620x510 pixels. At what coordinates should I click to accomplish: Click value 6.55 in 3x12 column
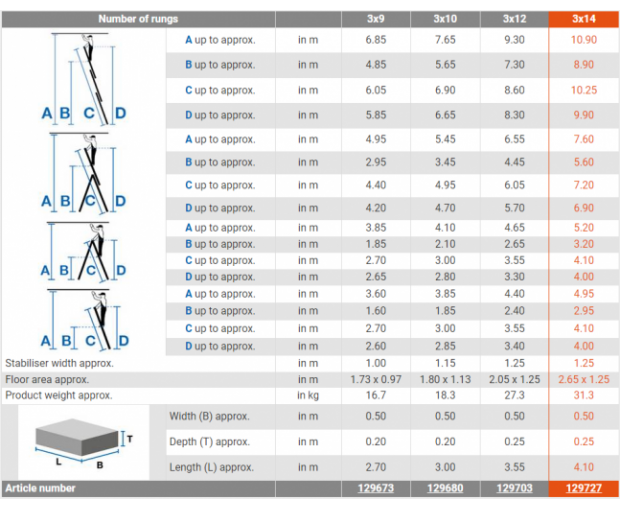tap(514, 139)
